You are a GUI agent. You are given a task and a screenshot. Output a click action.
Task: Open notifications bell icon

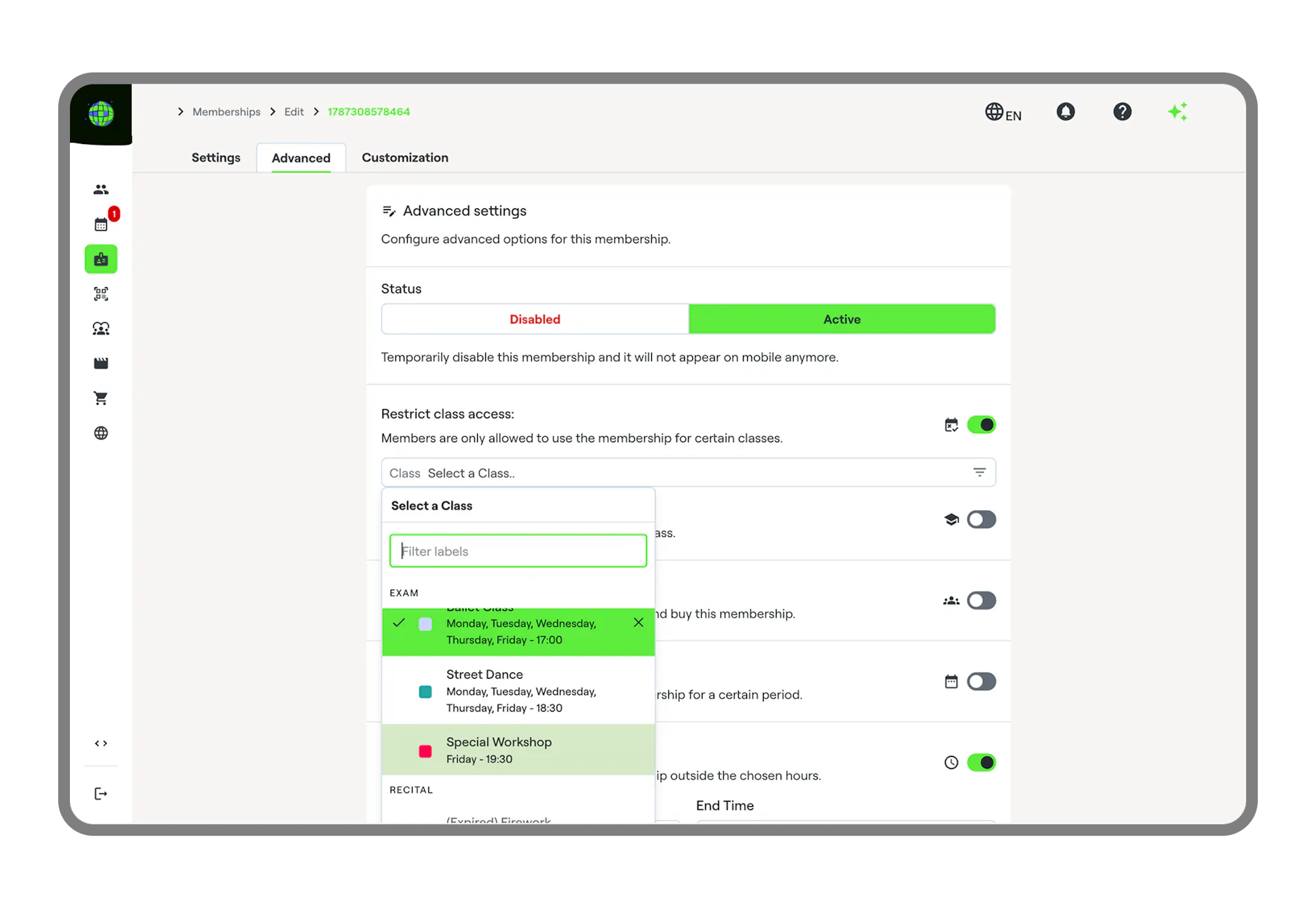pyautogui.click(x=1066, y=112)
